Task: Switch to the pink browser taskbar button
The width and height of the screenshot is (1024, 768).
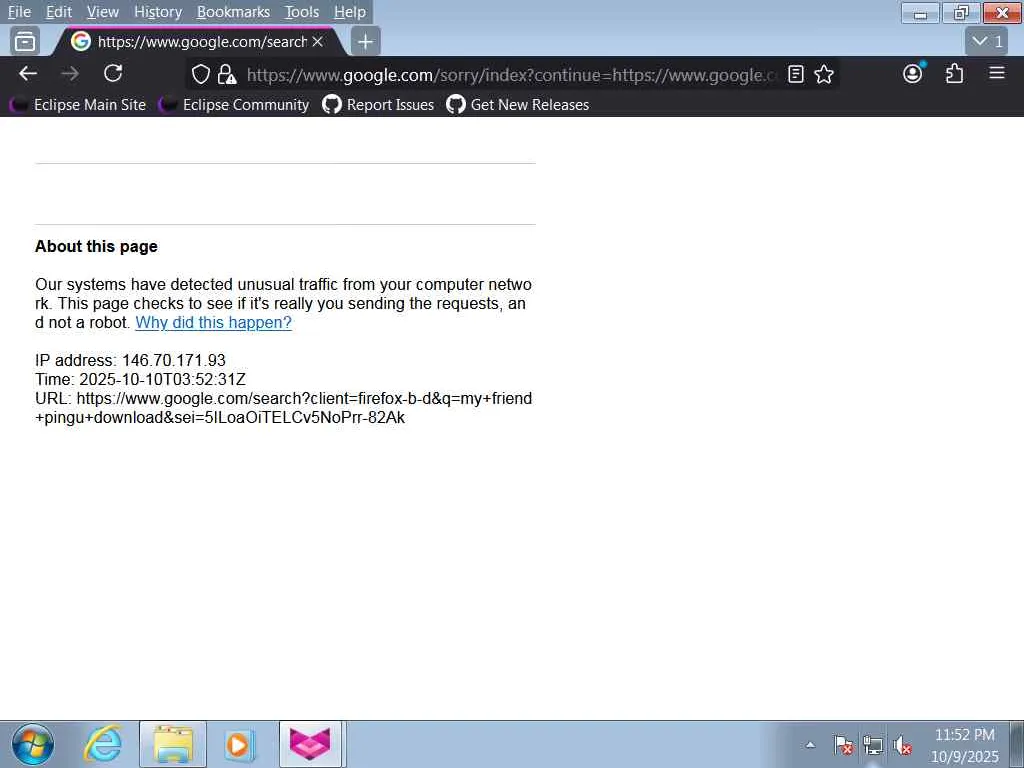Action: (312, 744)
